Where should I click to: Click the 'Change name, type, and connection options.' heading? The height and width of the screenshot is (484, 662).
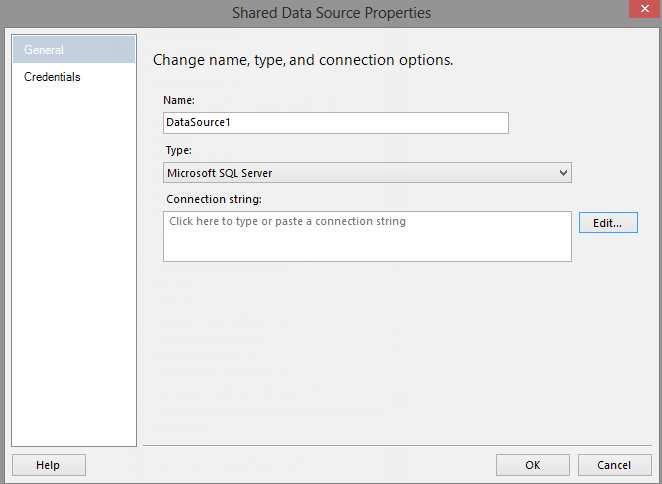pos(303,60)
